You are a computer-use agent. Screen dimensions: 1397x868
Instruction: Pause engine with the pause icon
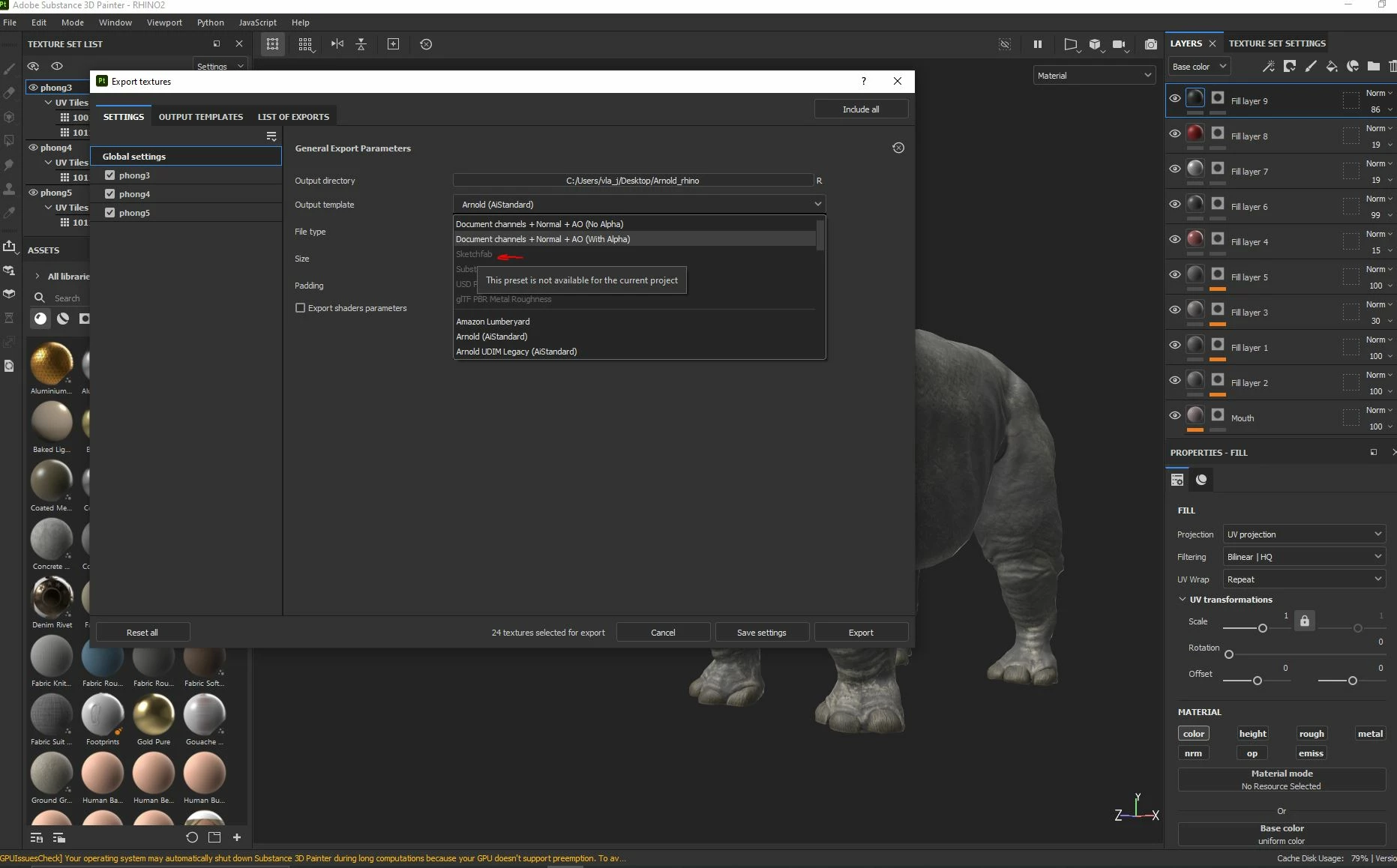point(1038,44)
